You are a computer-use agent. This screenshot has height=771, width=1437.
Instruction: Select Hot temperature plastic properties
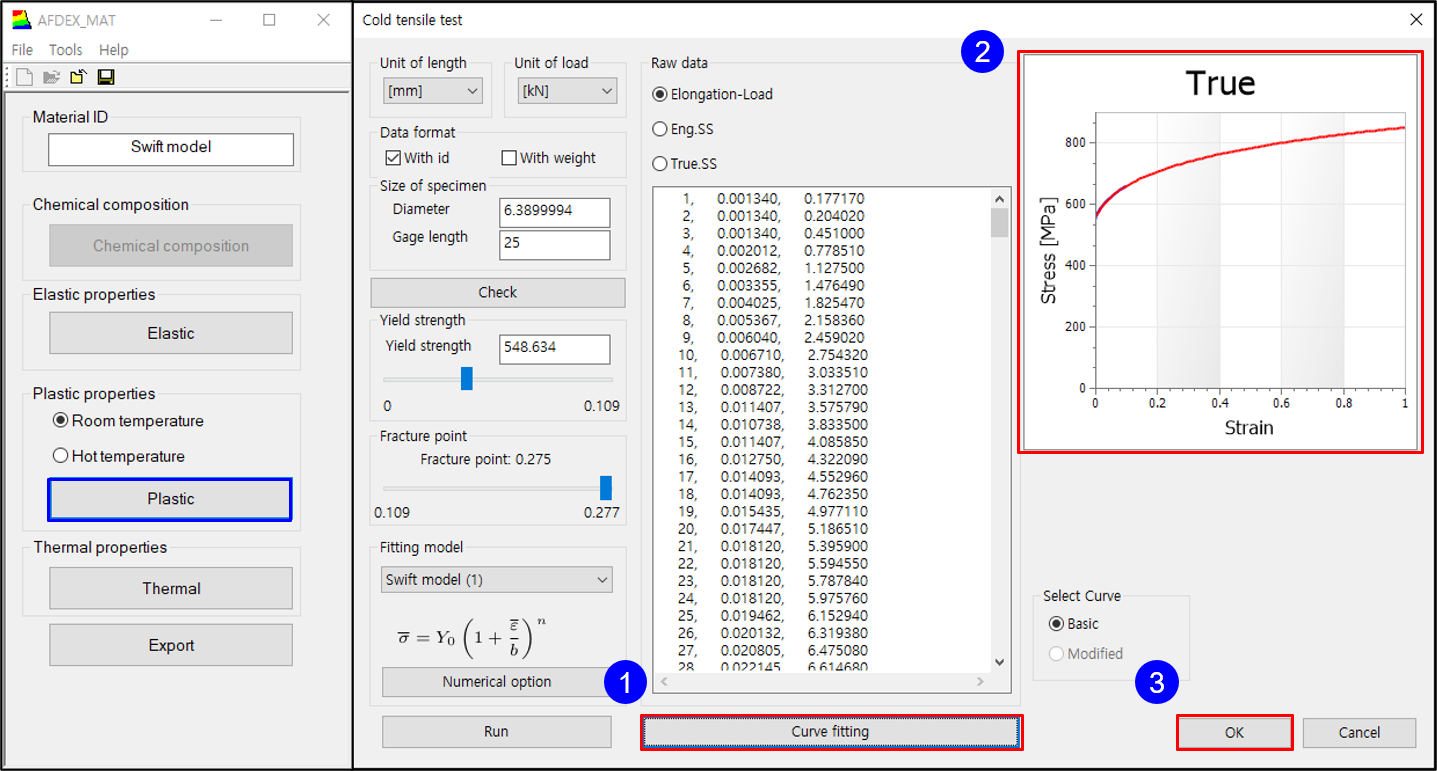coord(119,456)
